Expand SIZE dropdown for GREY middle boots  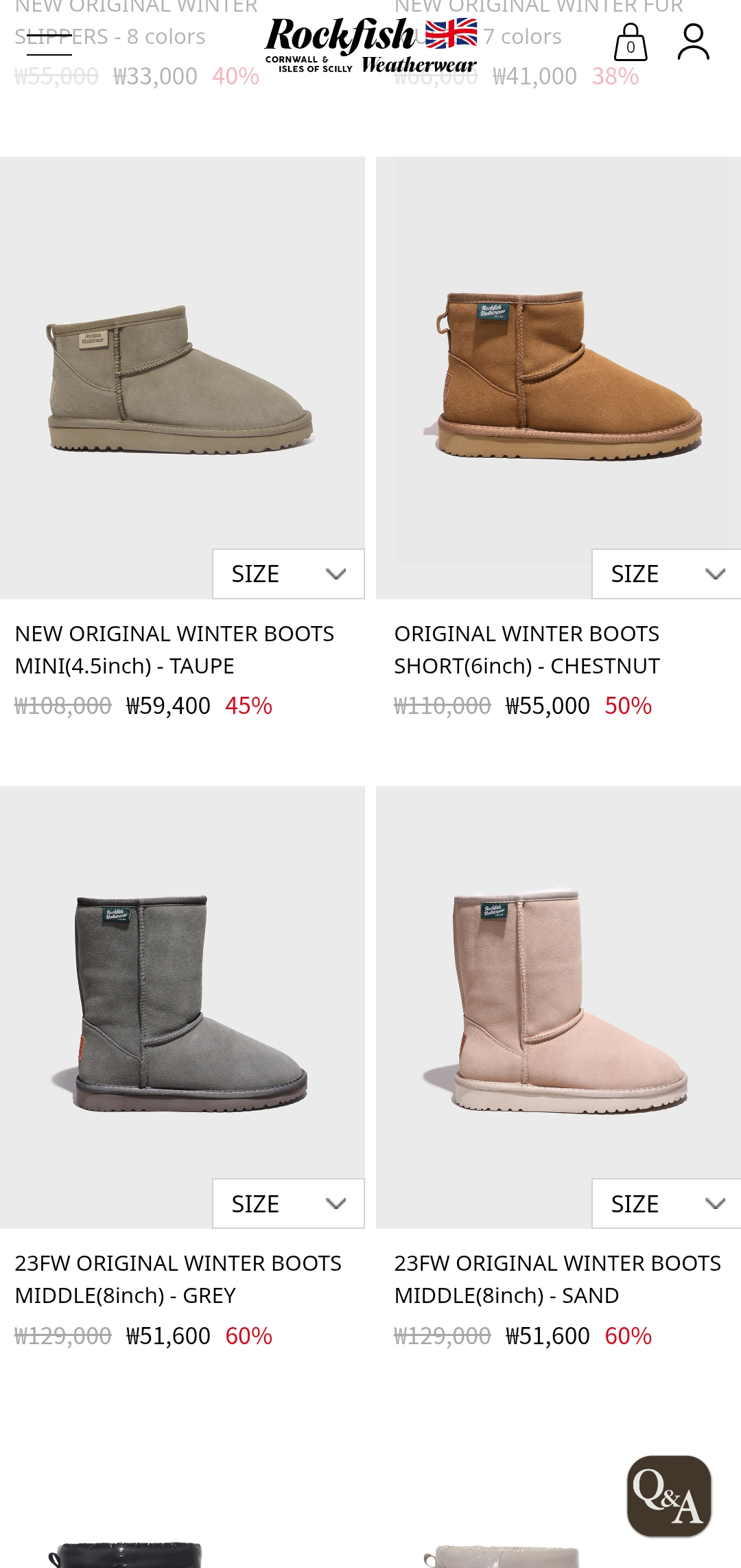288,1203
